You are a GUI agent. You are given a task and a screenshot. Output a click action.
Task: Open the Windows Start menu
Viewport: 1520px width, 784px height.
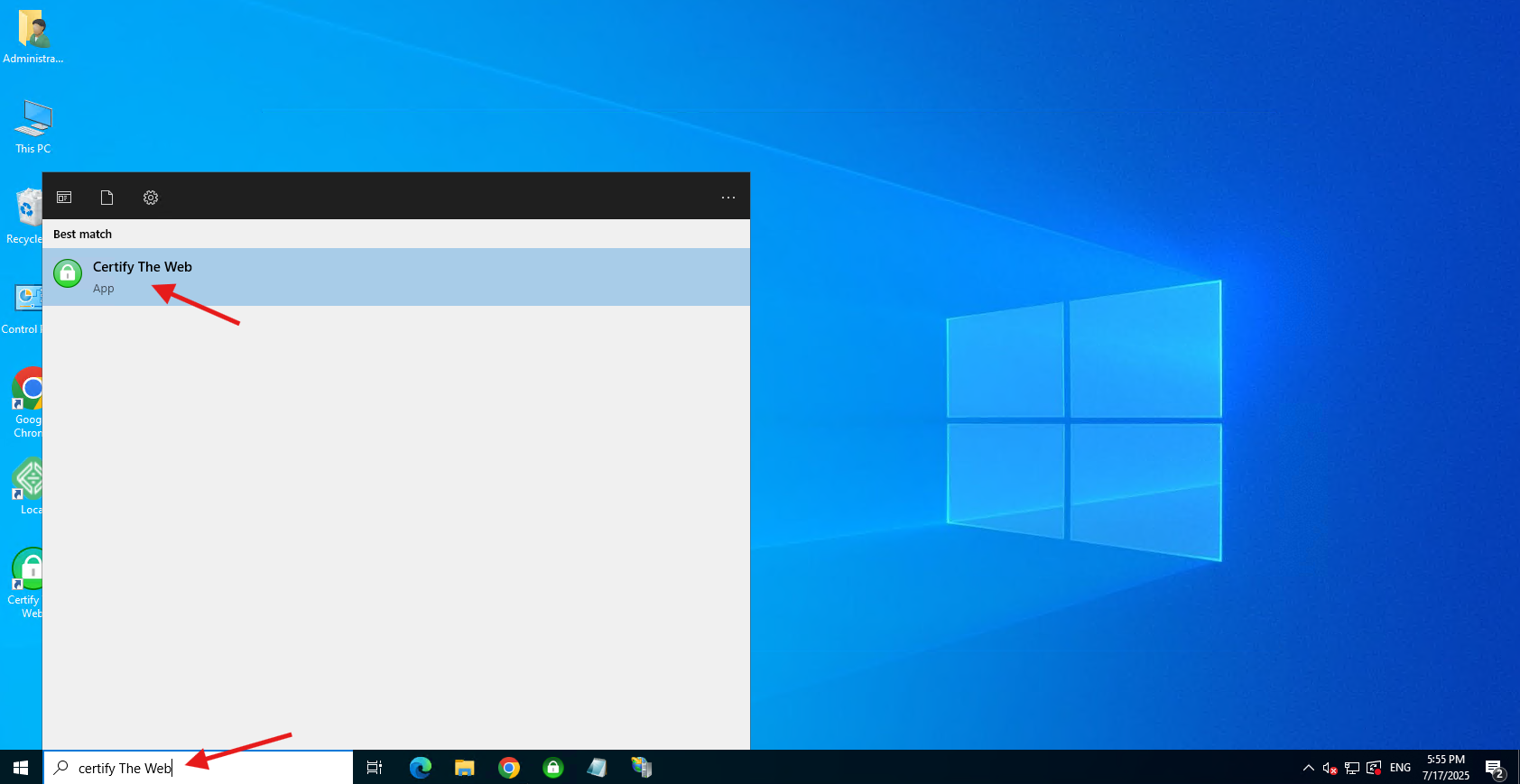pyautogui.click(x=21, y=768)
